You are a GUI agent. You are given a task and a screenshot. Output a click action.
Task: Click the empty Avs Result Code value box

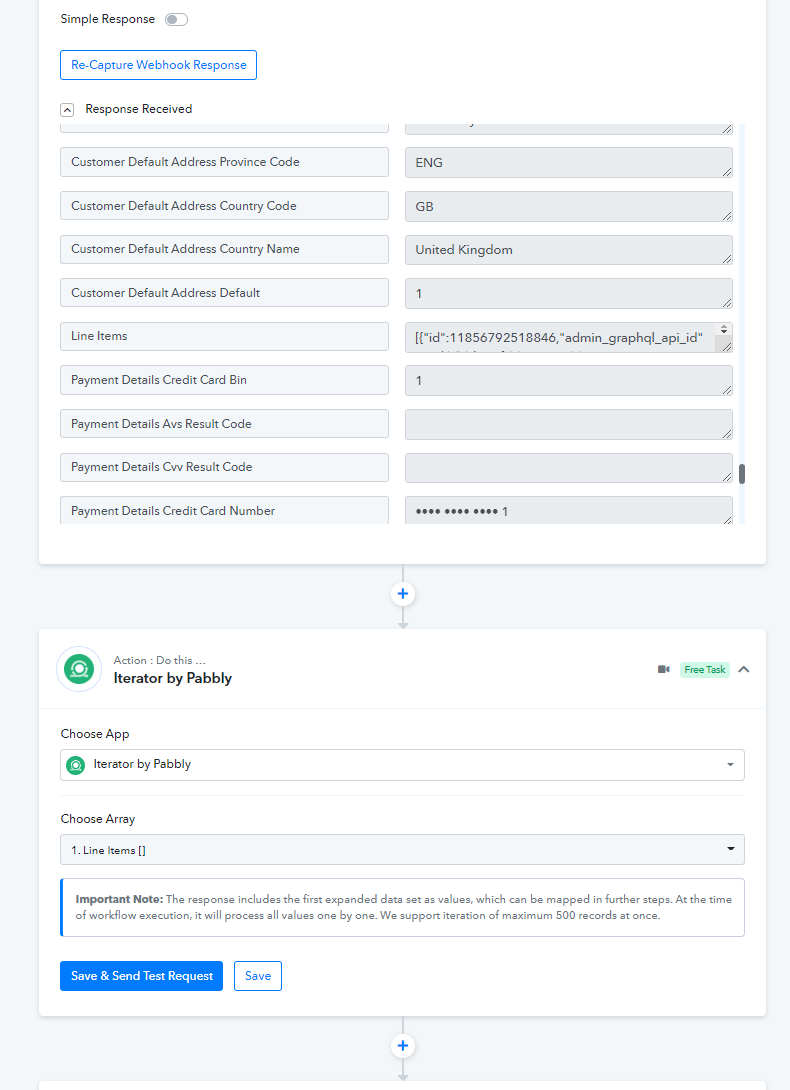click(x=568, y=424)
